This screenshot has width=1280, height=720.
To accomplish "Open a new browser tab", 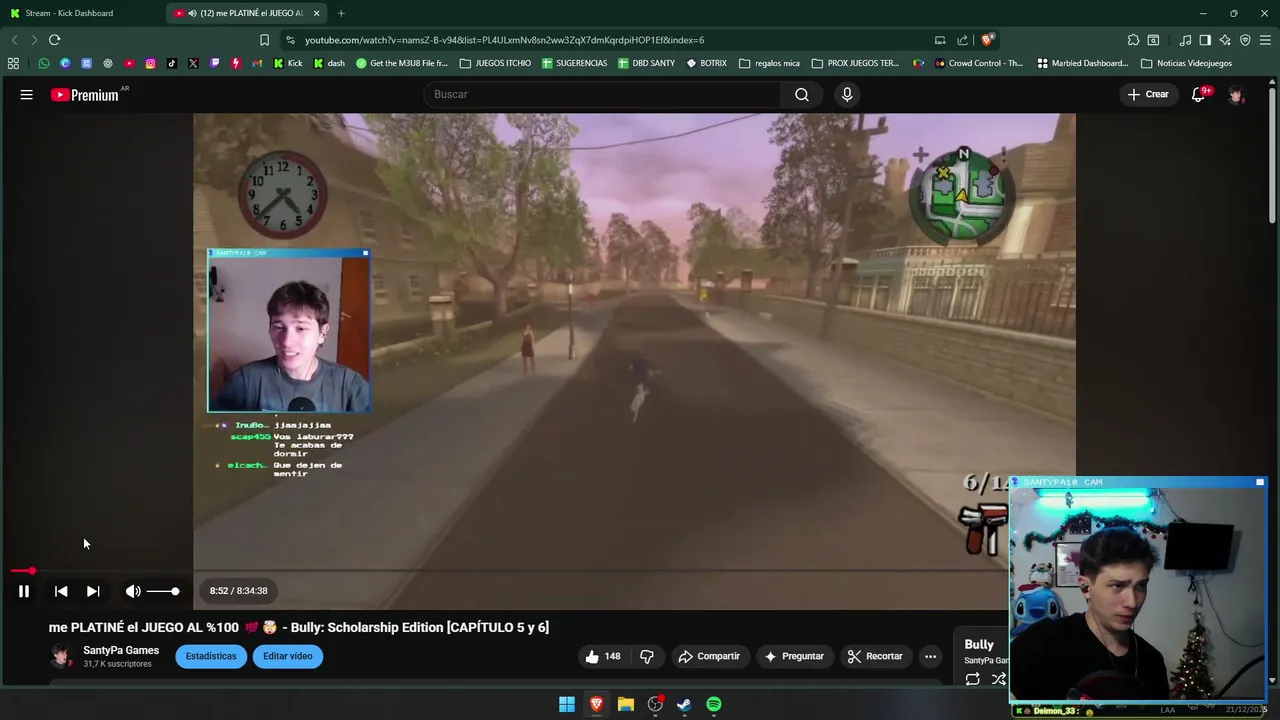I will tap(341, 13).
